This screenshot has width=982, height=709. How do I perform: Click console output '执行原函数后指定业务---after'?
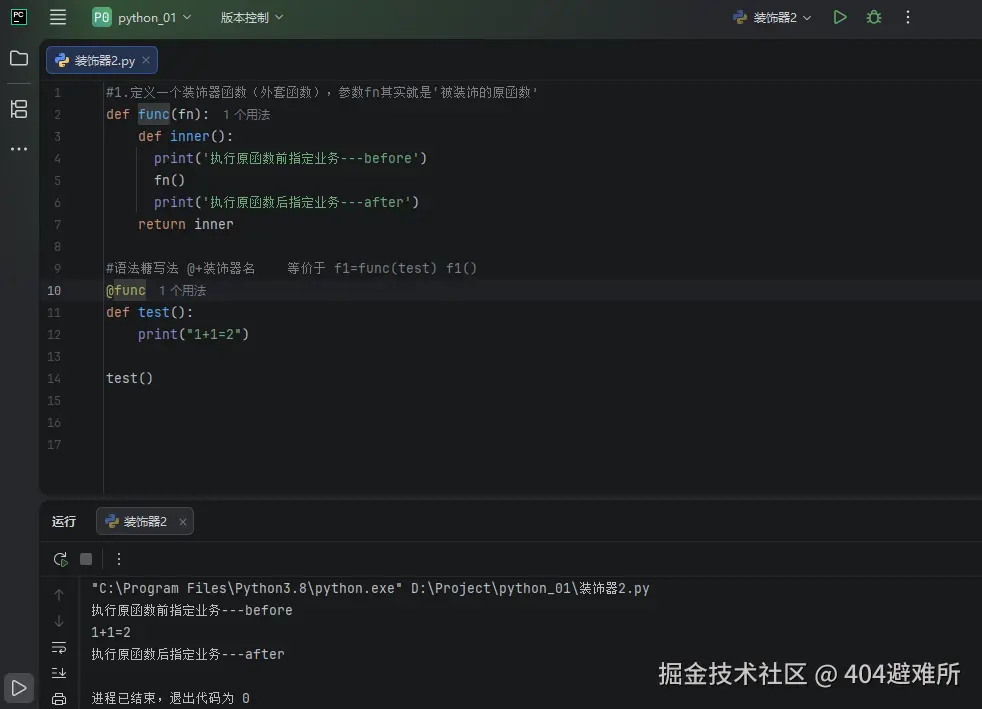pos(188,654)
